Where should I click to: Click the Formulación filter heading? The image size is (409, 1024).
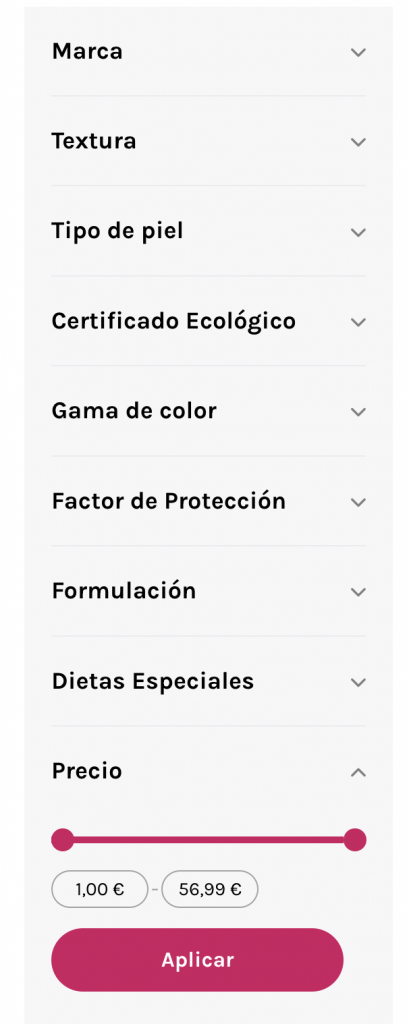pyautogui.click(x=123, y=591)
